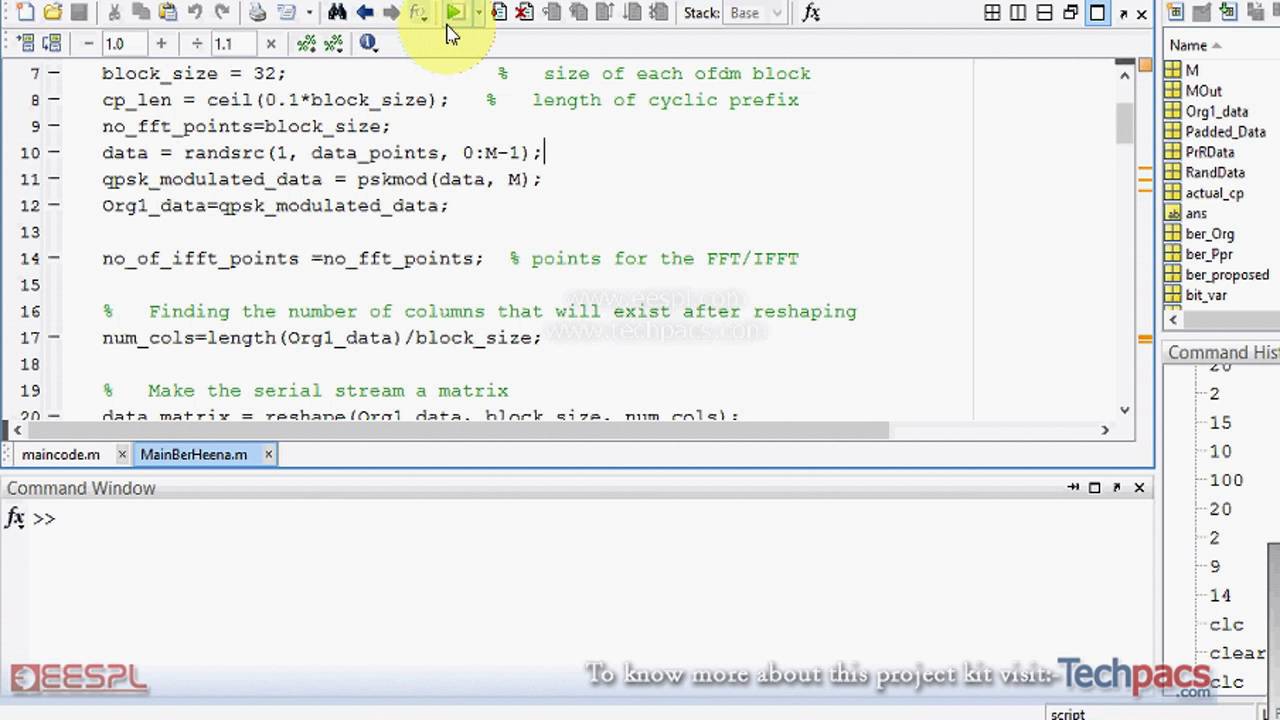Toggle breakpoint on line 12
The height and width of the screenshot is (720, 1280).
click(x=53, y=205)
